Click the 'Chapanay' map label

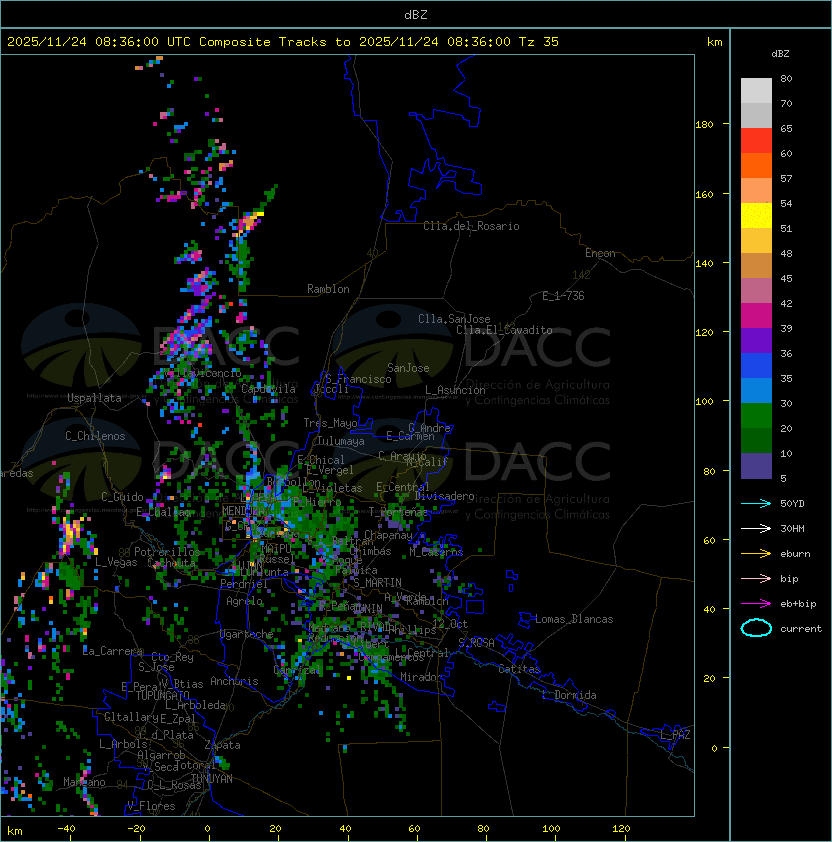click(x=388, y=535)
